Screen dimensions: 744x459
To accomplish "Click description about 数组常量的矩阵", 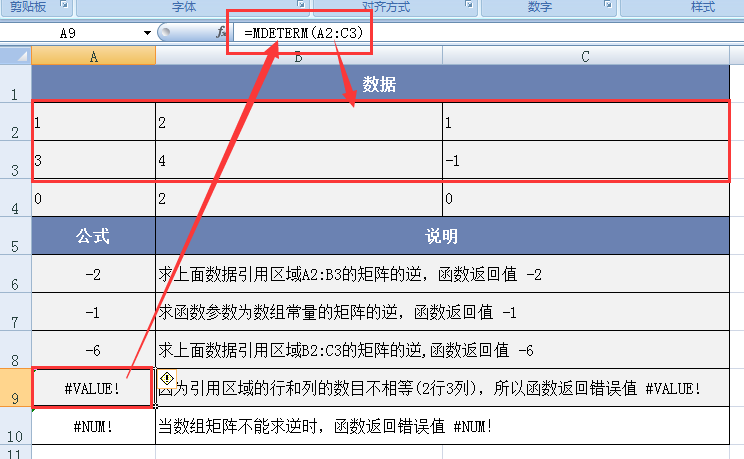I will pos(442,312).
